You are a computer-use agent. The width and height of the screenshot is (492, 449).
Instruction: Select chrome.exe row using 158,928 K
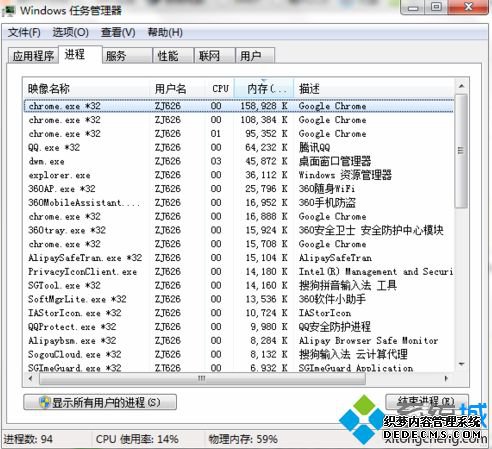tap(239, 106)
